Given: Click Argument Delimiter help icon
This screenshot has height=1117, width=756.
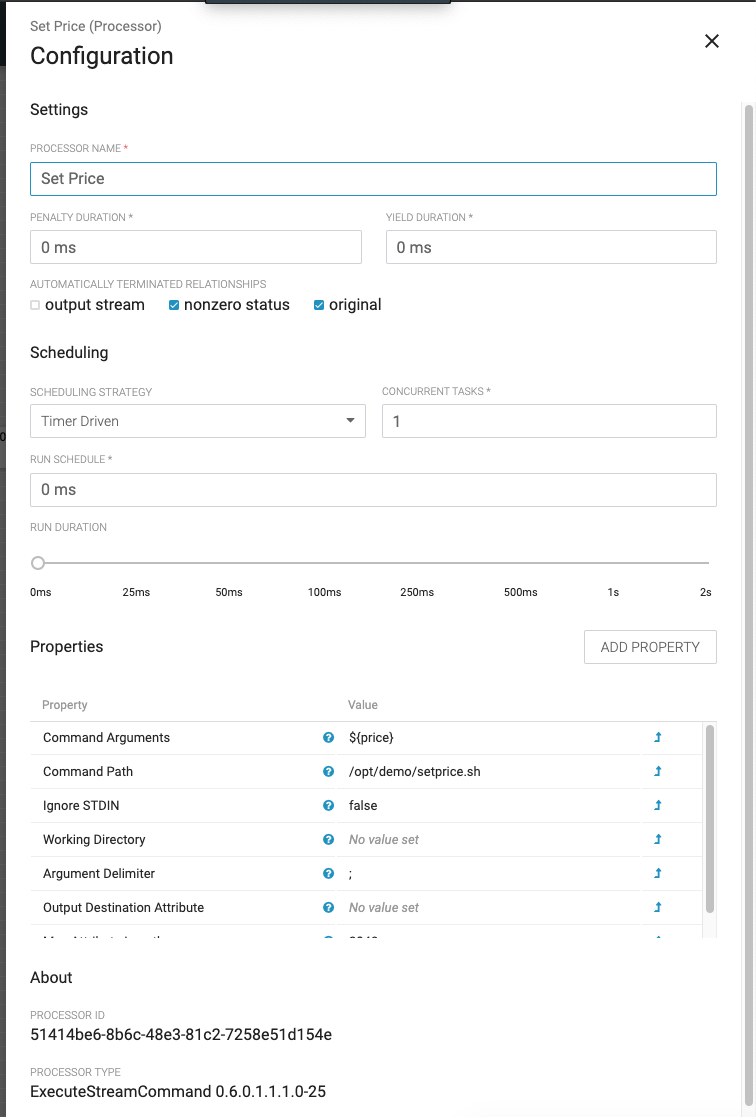Looking at the screenshot, I should (x=328, y=874).
